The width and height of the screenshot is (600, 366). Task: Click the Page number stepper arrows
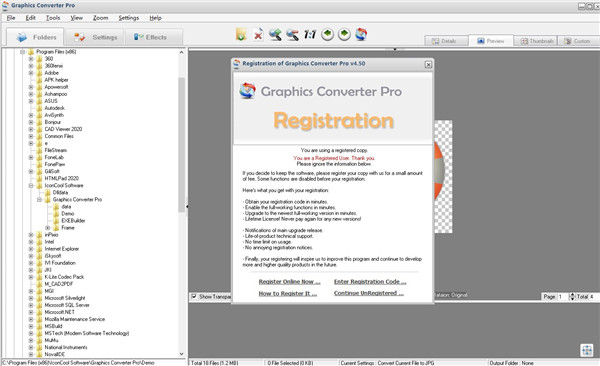572,297
